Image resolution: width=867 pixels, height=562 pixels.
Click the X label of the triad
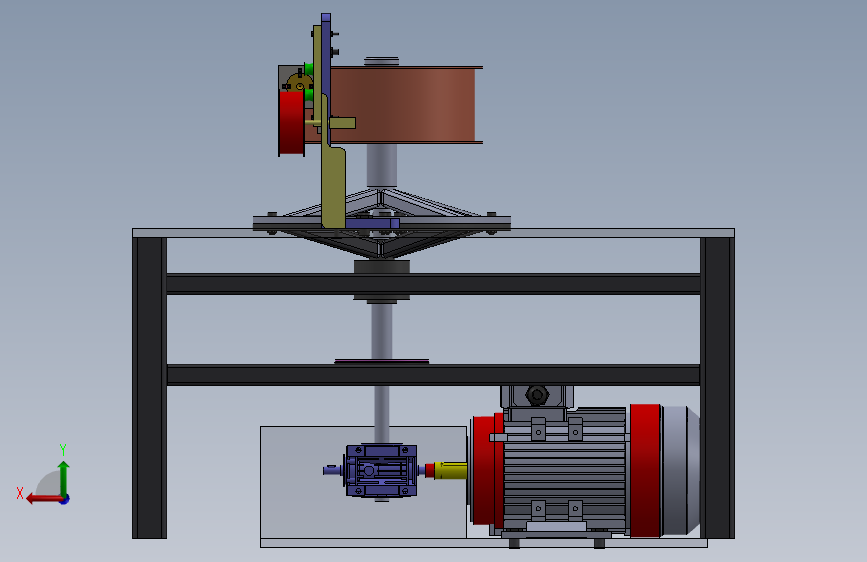pyautogui.click(x=20, y=493)
